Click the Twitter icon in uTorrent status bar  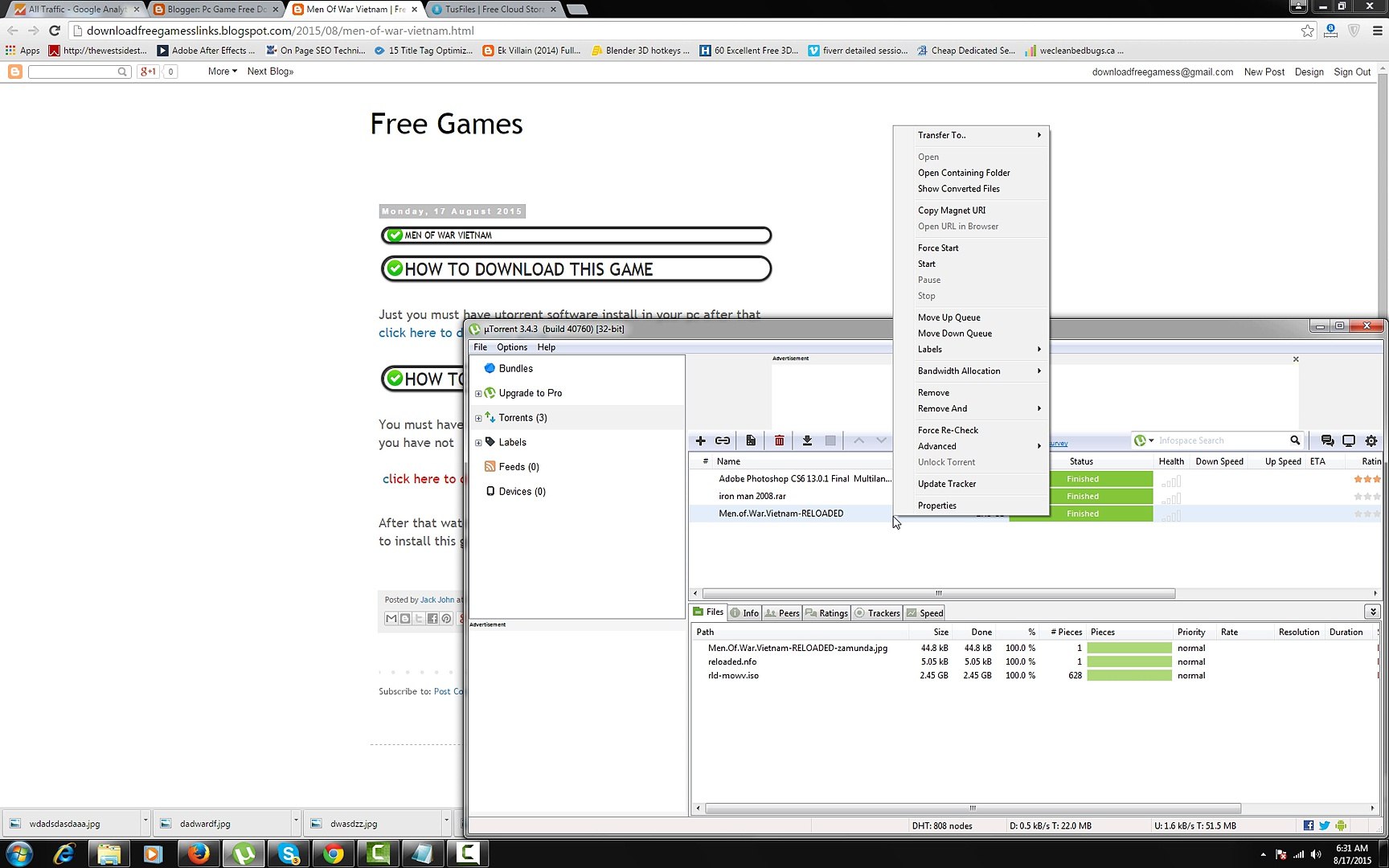[1325, 825]
